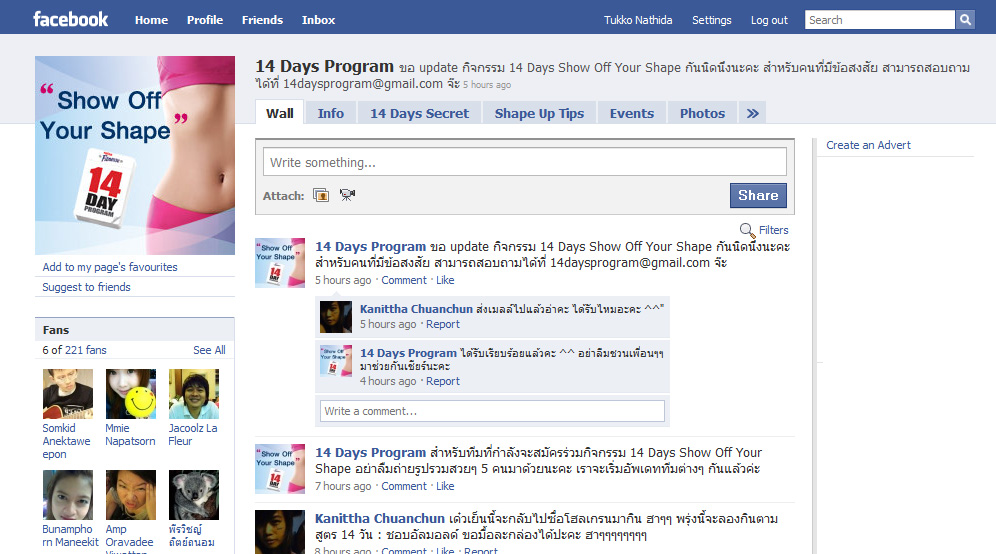Open page avatar on the 5 hours ago post
Viewport: 996px width, 554px height.
(280, 263)
